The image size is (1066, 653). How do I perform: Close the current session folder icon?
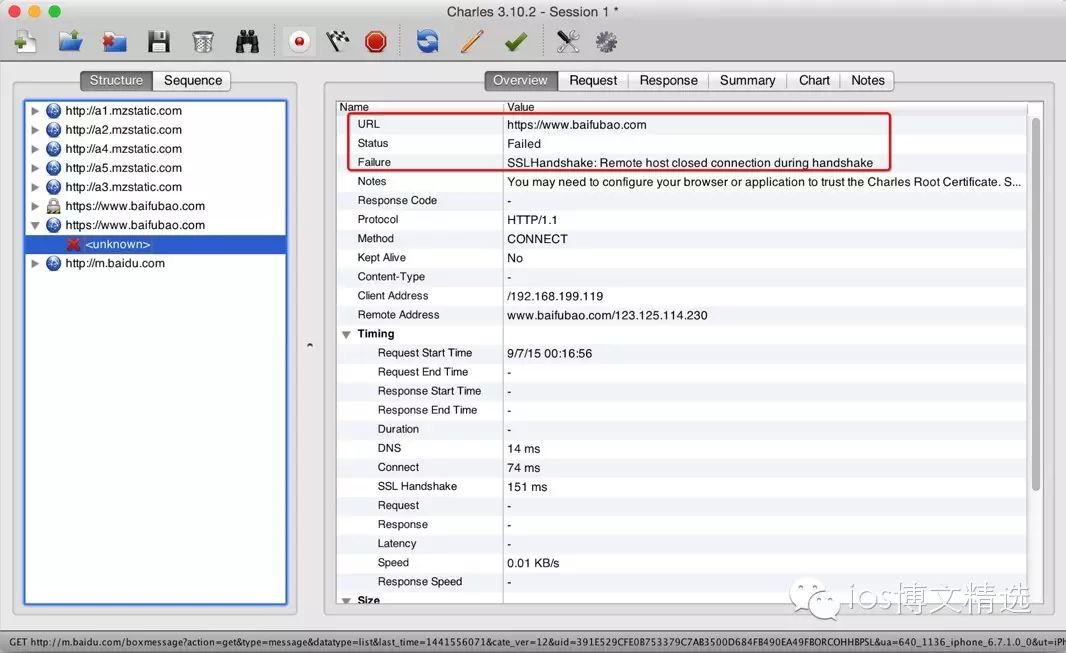coord(114,41)
